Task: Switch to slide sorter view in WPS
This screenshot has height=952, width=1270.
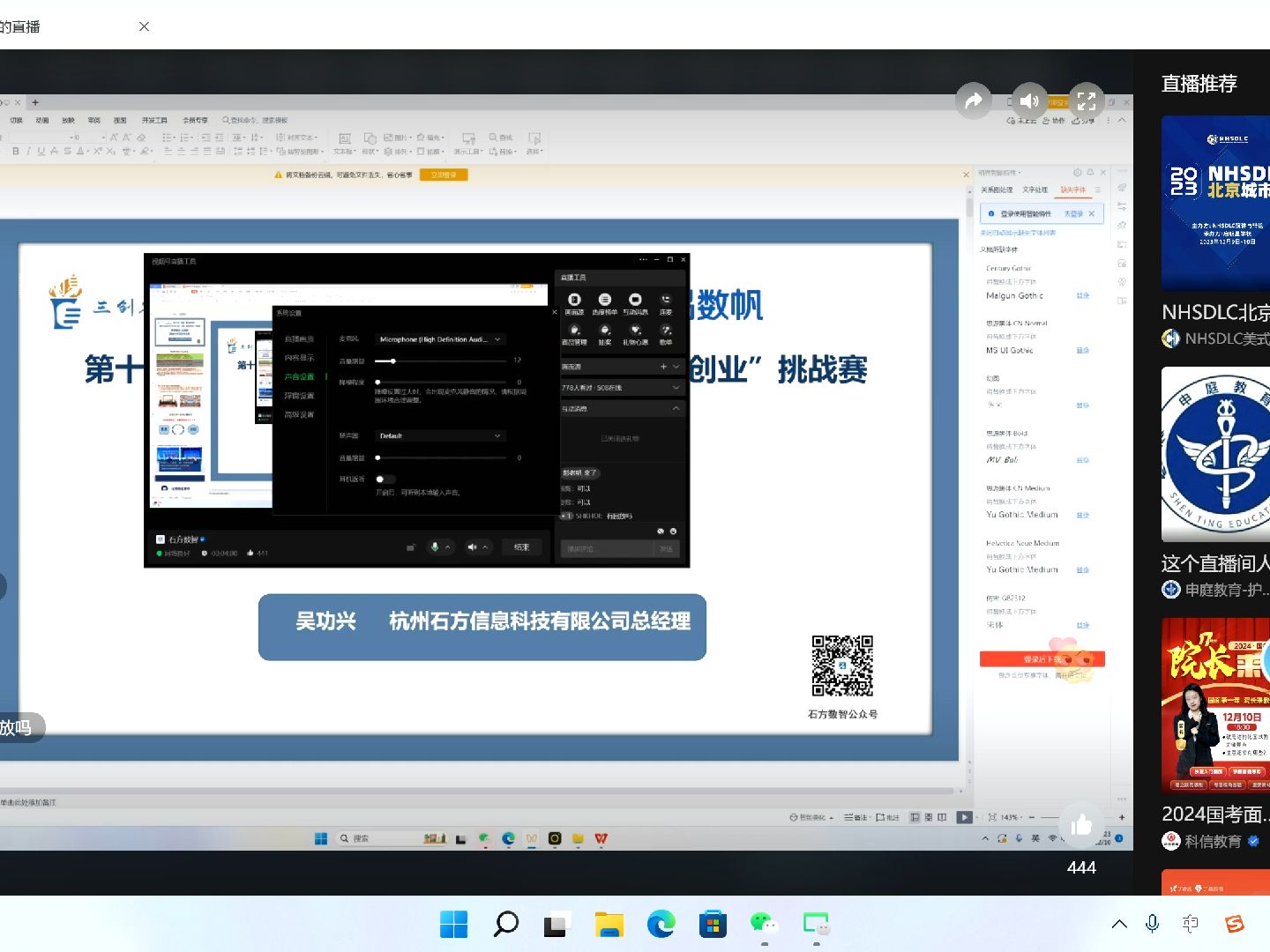Action: (929, 817)
